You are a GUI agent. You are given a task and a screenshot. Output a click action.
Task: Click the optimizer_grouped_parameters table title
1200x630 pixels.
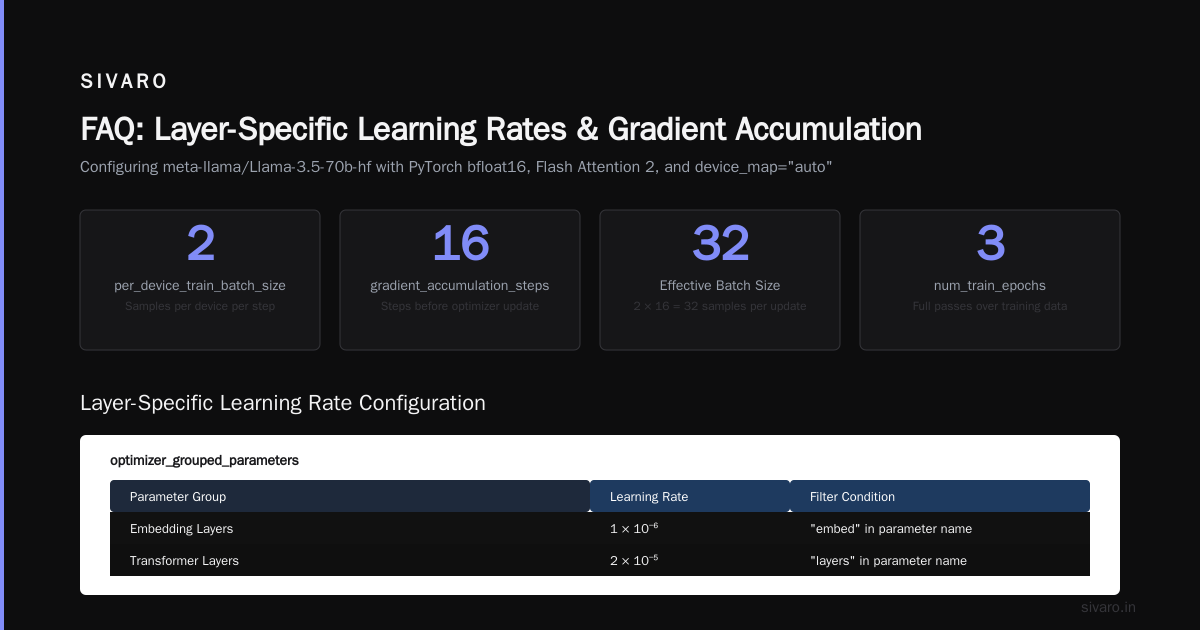pos(204,461)
